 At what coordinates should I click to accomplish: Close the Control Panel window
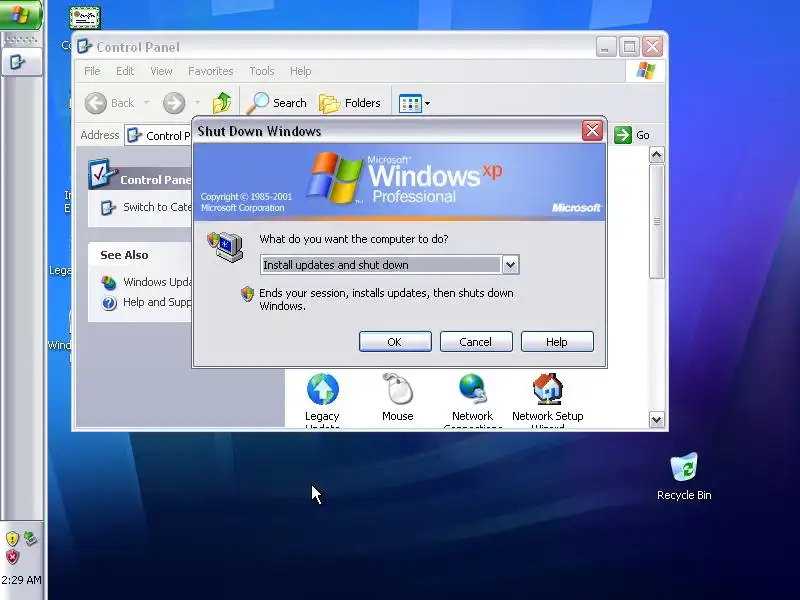click(x=653, y=47)
